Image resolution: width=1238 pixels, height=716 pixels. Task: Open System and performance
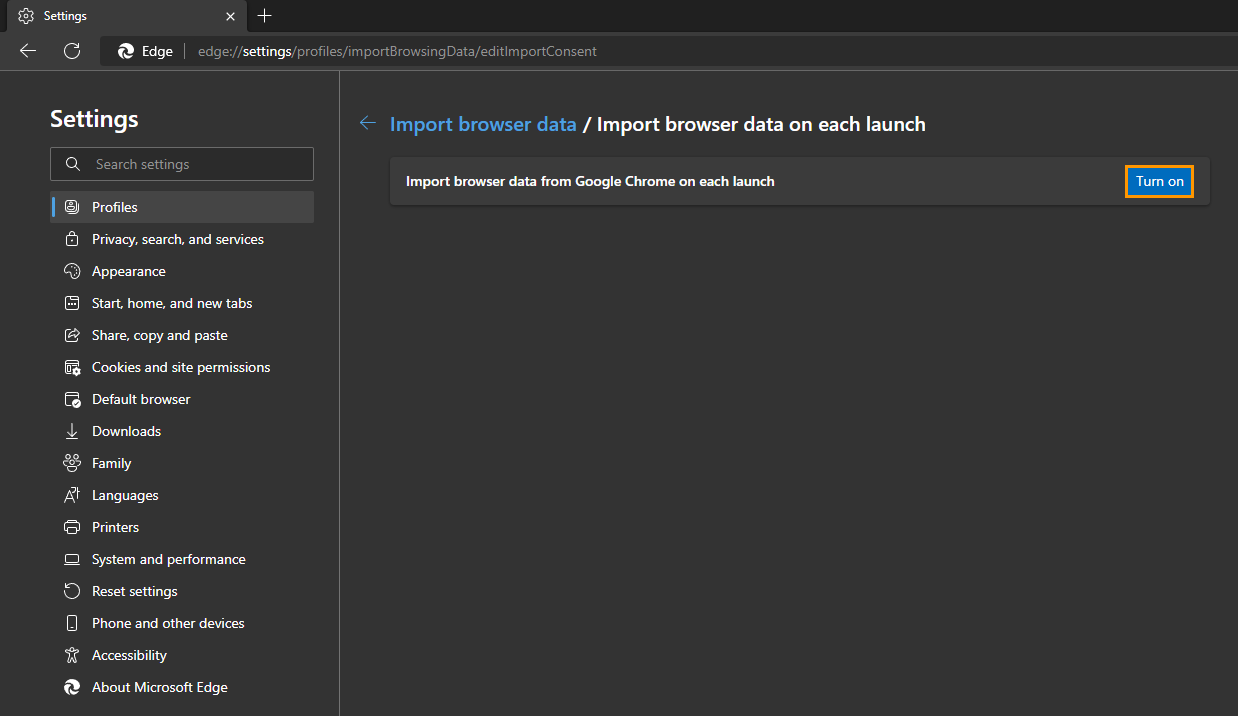click(x=182, y=559)
